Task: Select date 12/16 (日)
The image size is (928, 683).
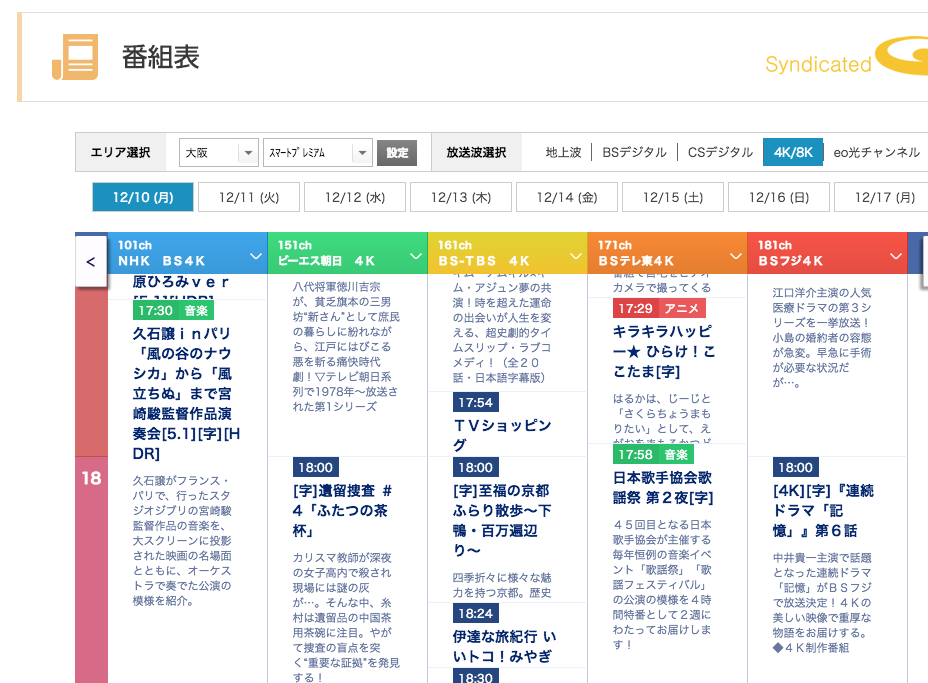Action: pos(779,197)
